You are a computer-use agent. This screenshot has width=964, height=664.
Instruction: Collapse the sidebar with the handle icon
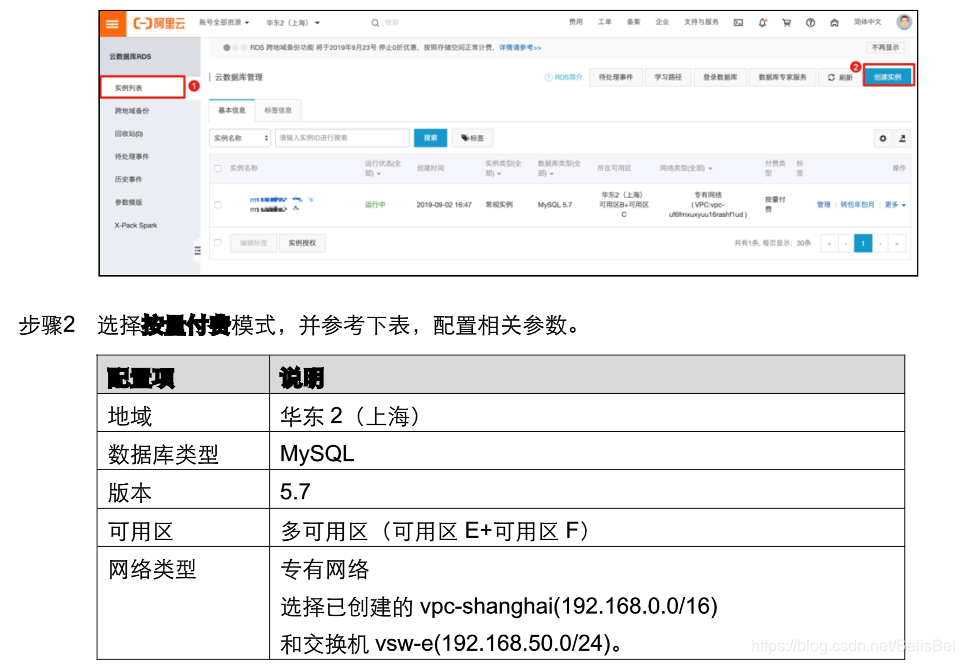click(197, 250)
